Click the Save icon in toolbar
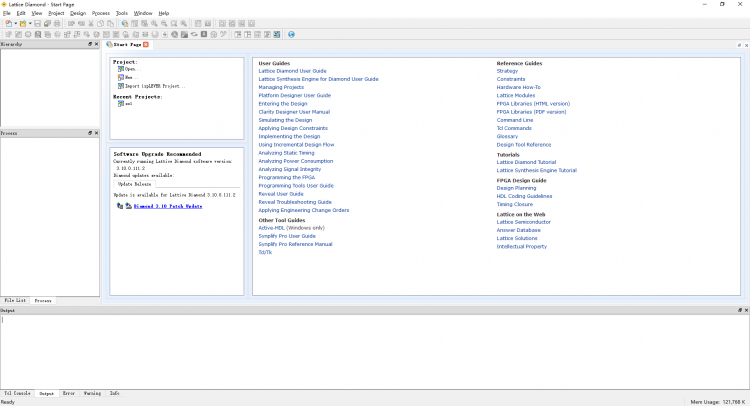This screenshot has height=406, width=750. [36, 23]
